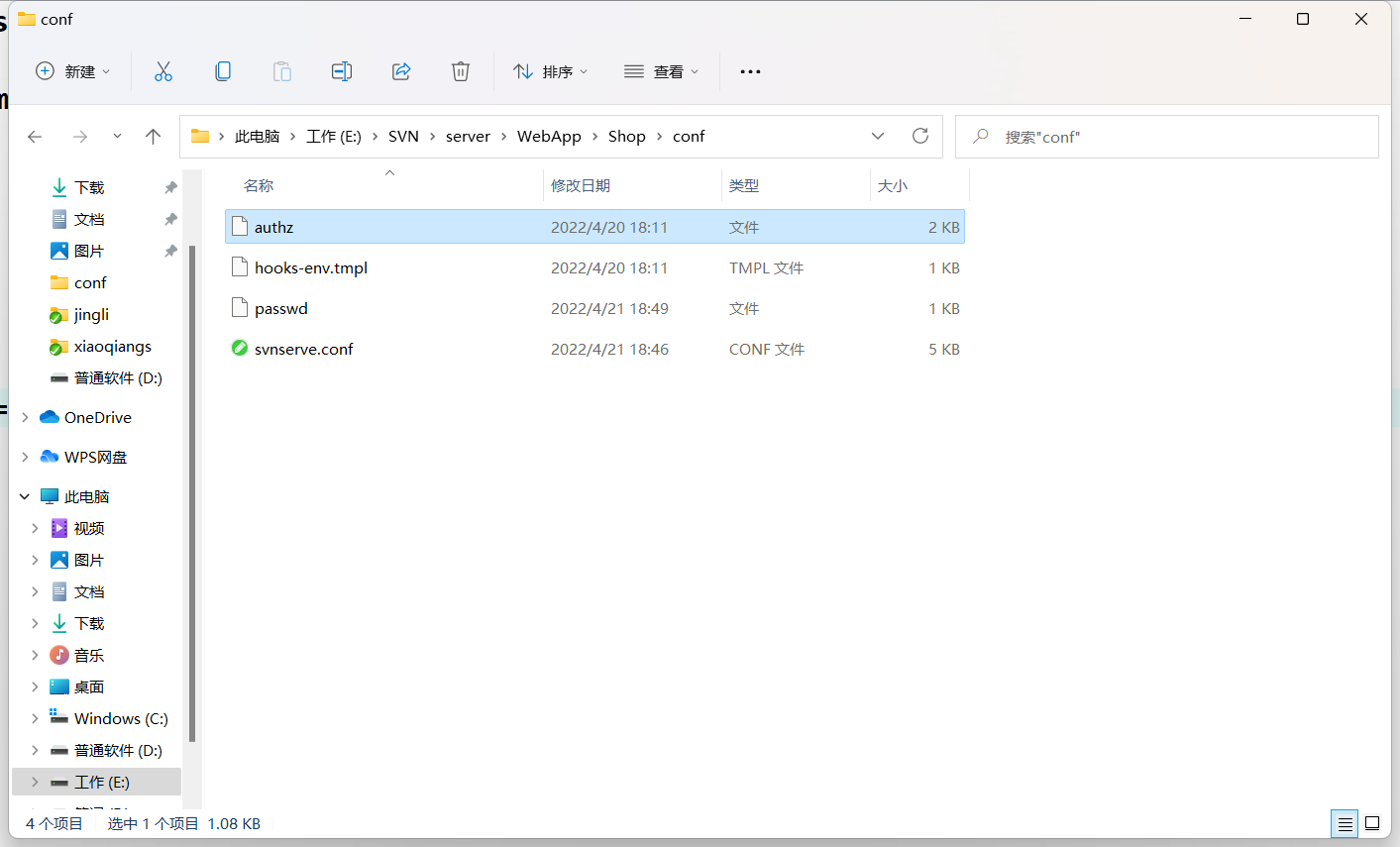The width and height of the screenshot is (1400, 847).
Task: Click the authz file icon
Action: point(239,227)
